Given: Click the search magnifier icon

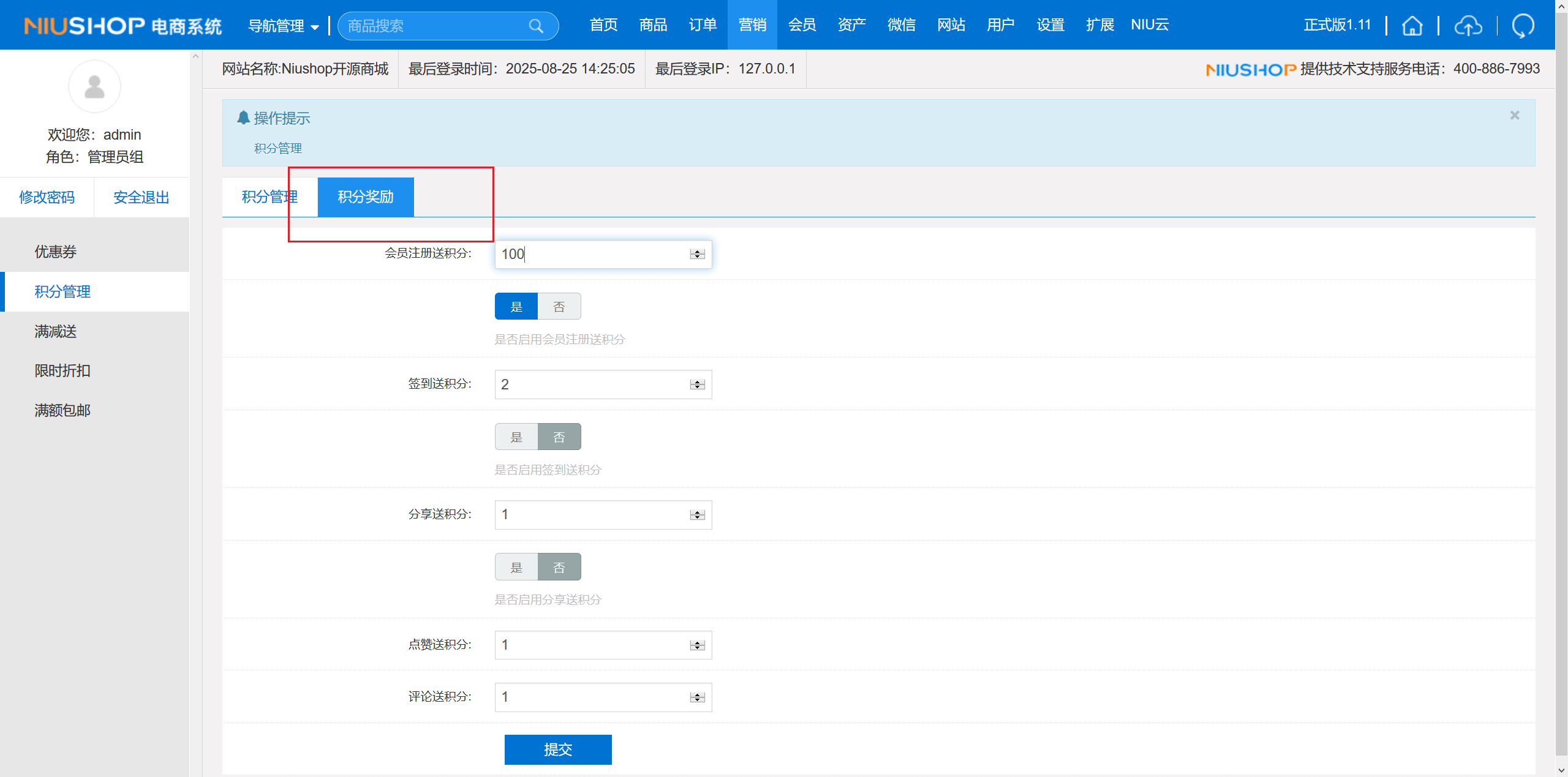Looking at the screenshot, I should click(536, 26).
